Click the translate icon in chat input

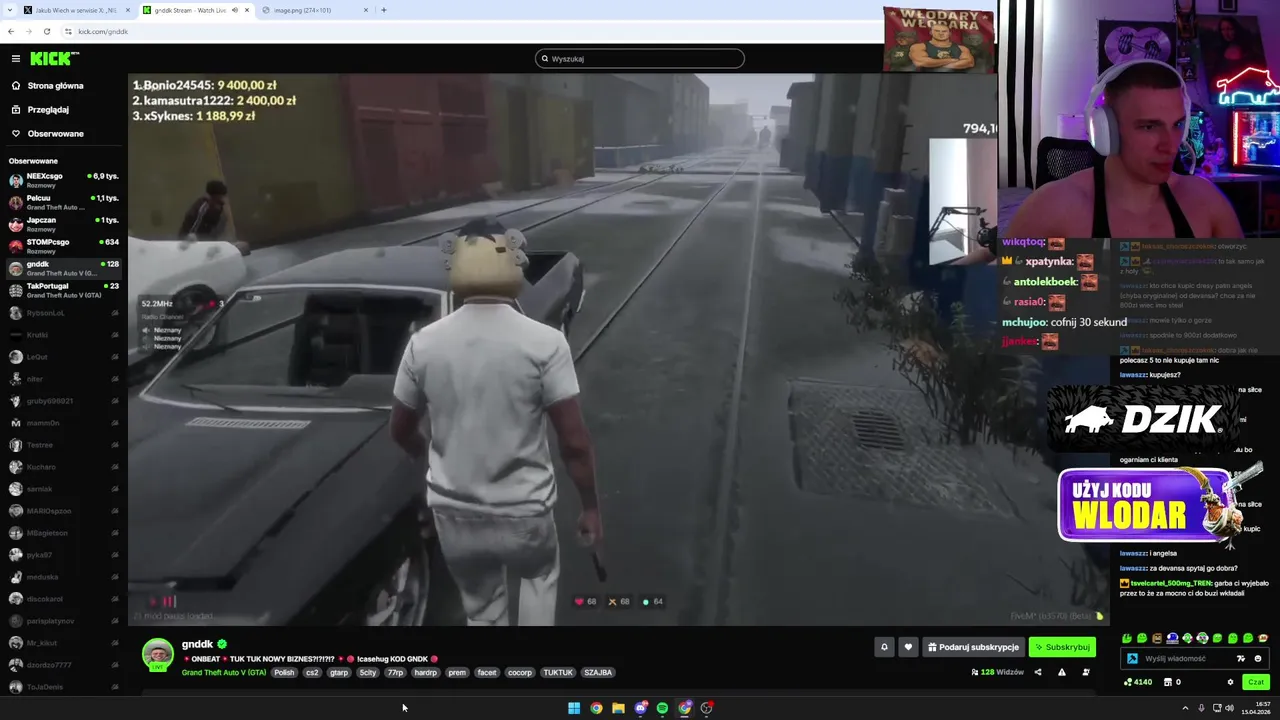[1241, 659]
